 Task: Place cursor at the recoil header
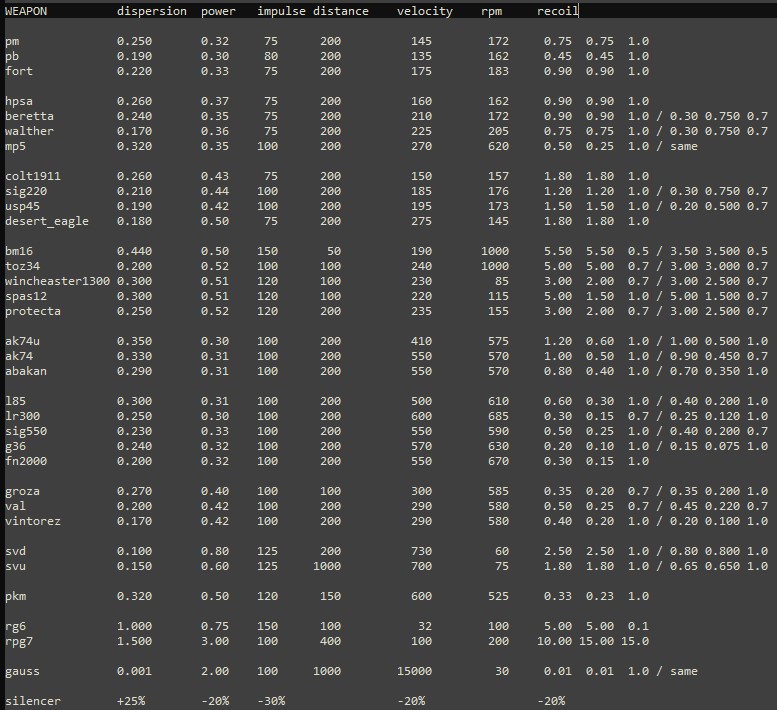(x=557, y=11)
